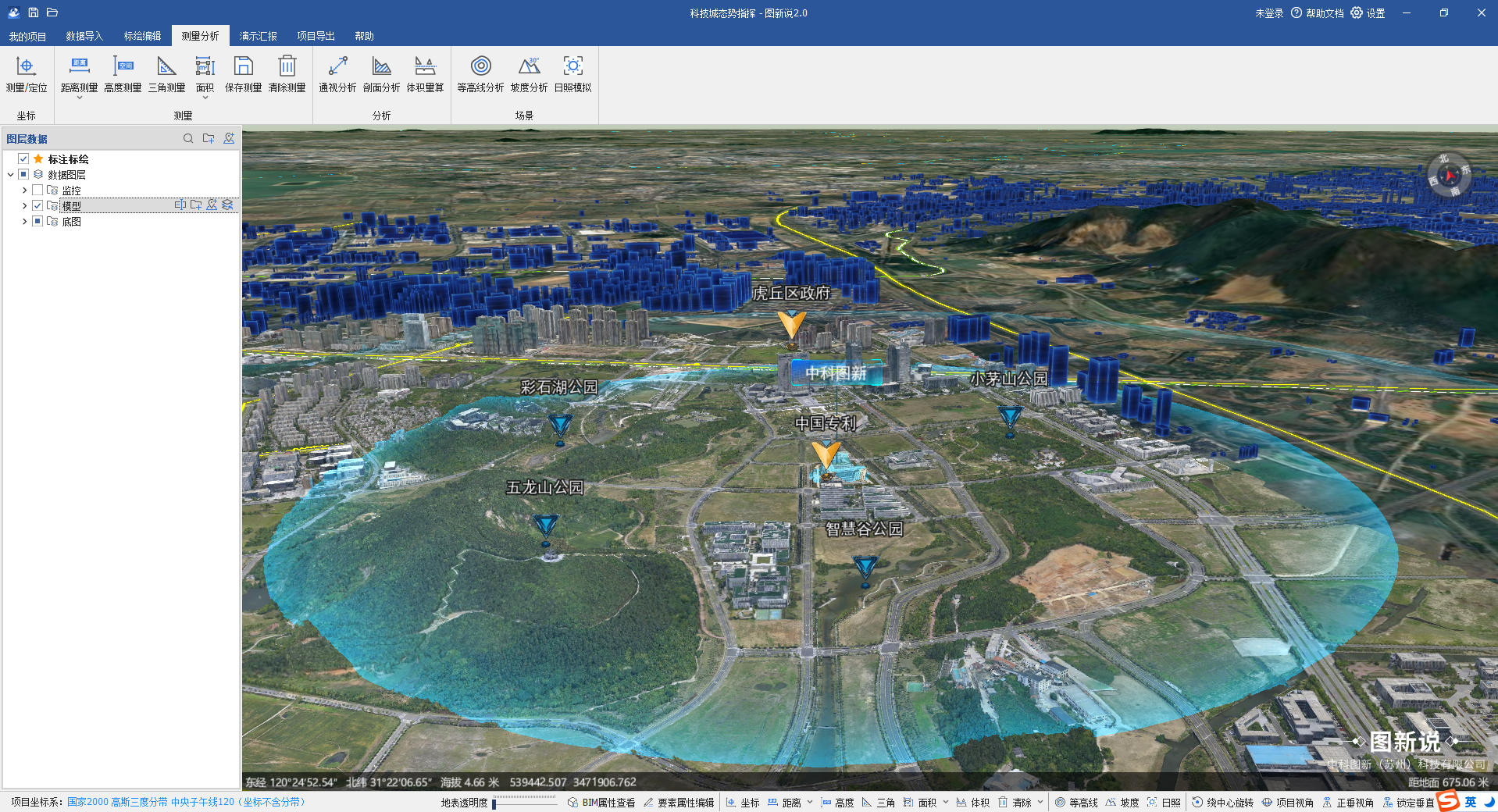The height and width of the screenshot is (812, 1498).
Task: Toggle the 底图 layer checkbox
Action: click(x=37, y=221)
